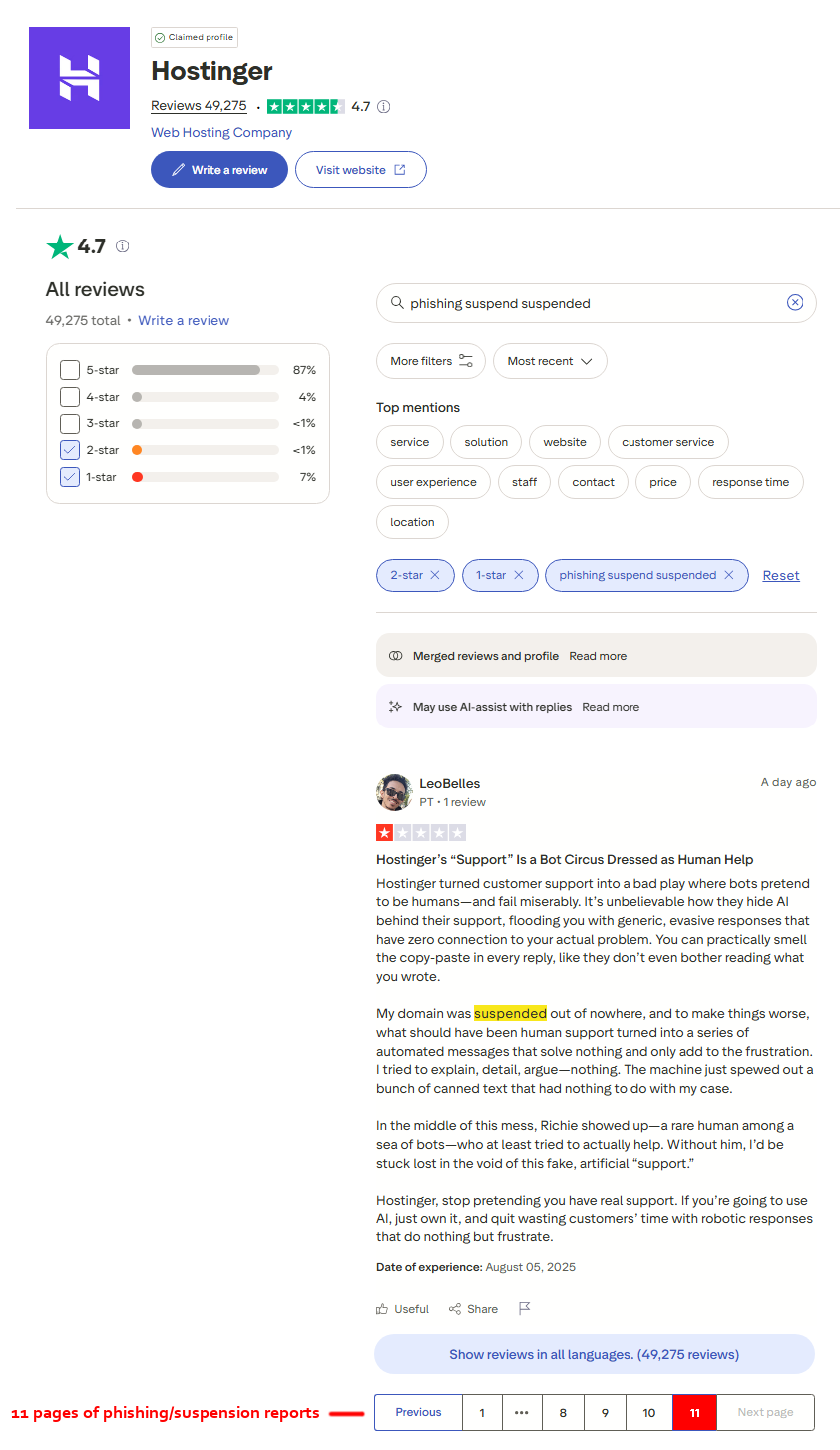Go to page 8
840x1450 pixels.
coord(563,1412)
